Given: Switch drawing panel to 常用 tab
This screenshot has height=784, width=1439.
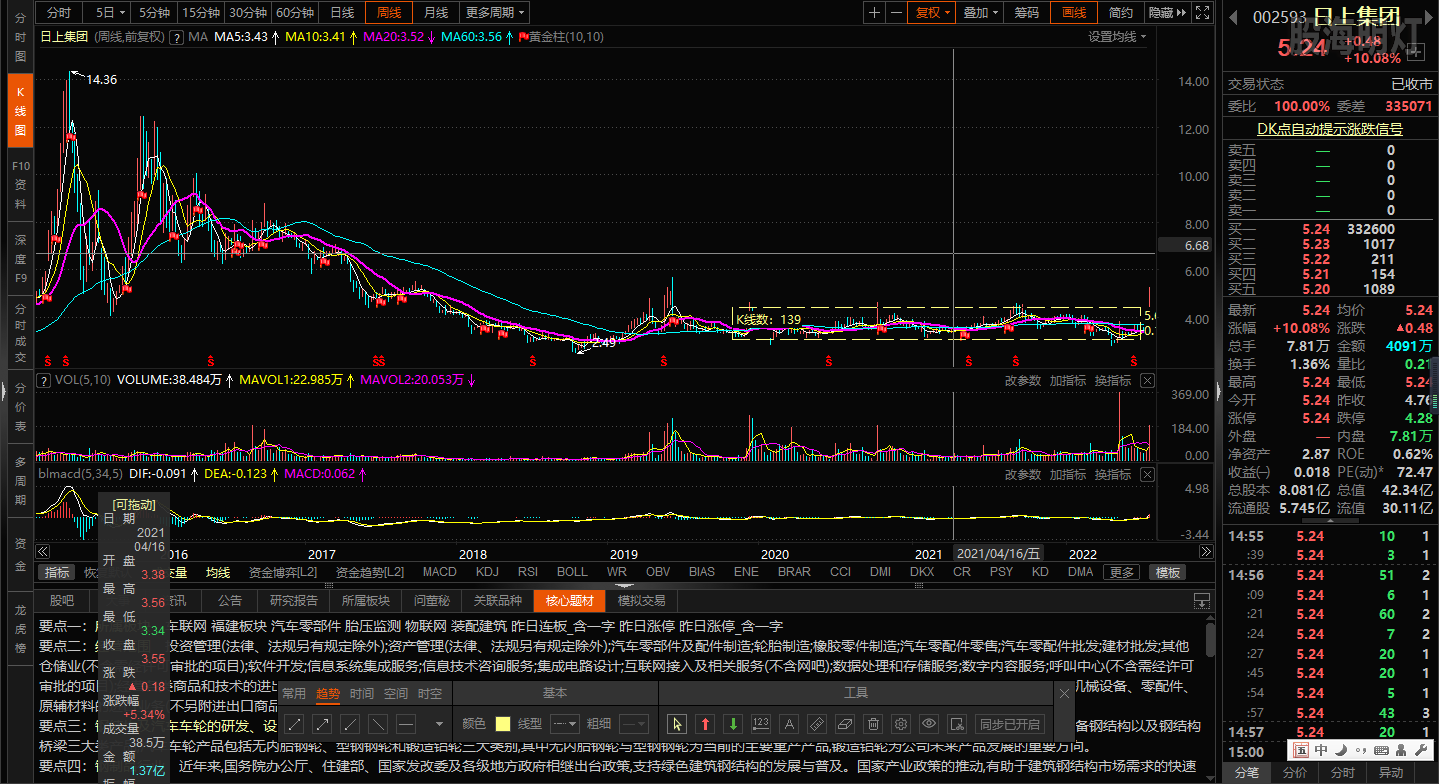Looking at the screenshot, I should 294,693.
